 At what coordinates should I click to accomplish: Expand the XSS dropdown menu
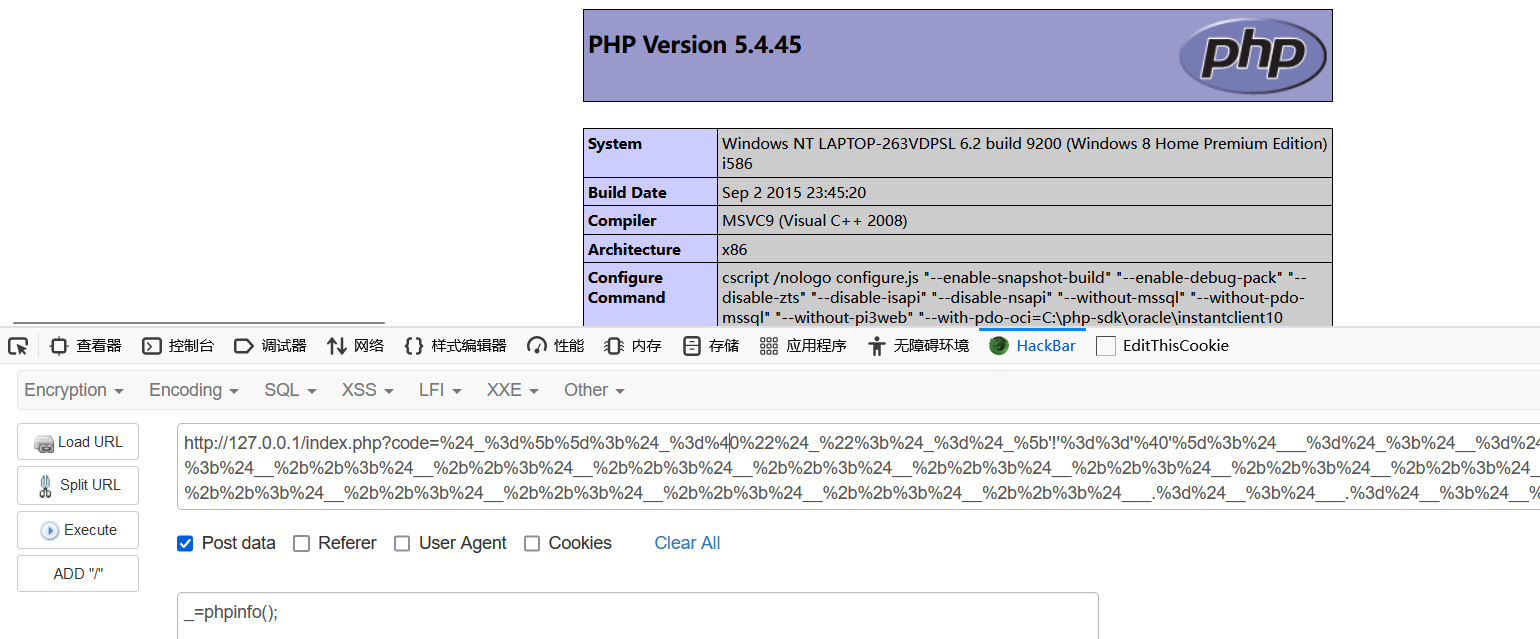point(367,390)
